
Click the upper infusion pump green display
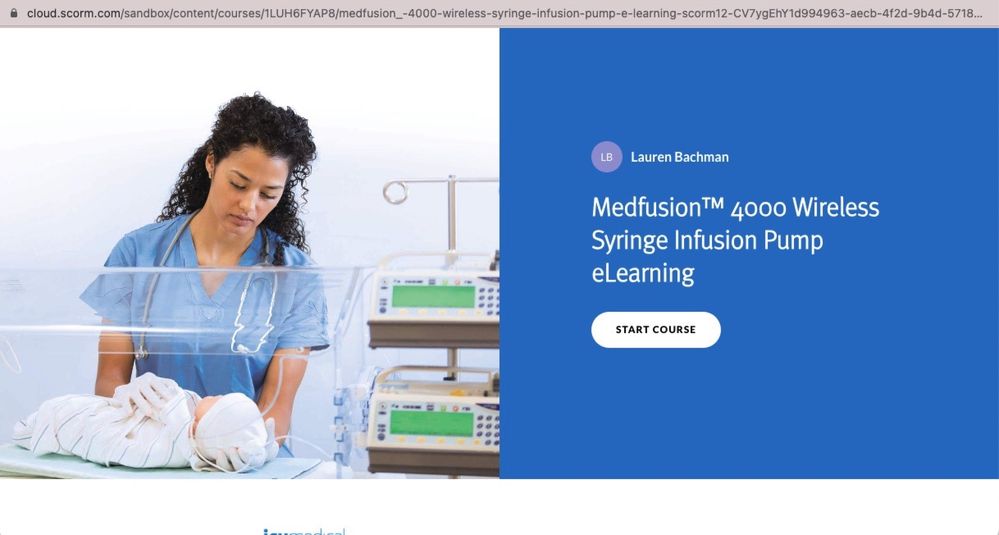433,296
